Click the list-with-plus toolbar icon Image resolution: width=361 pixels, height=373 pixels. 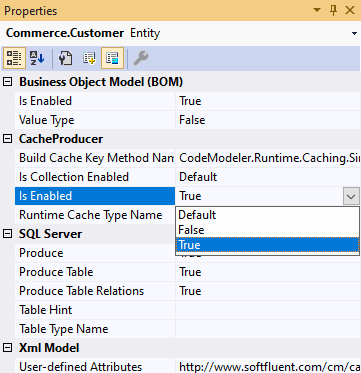[89, 58]
